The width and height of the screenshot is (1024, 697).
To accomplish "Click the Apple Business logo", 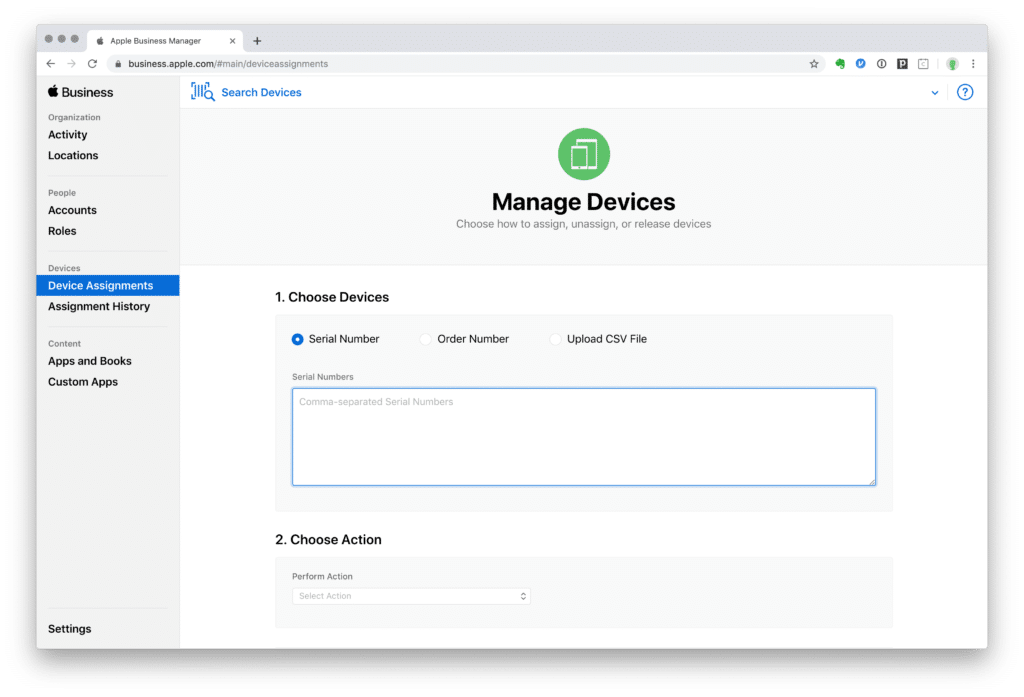I will click(80, 92).
